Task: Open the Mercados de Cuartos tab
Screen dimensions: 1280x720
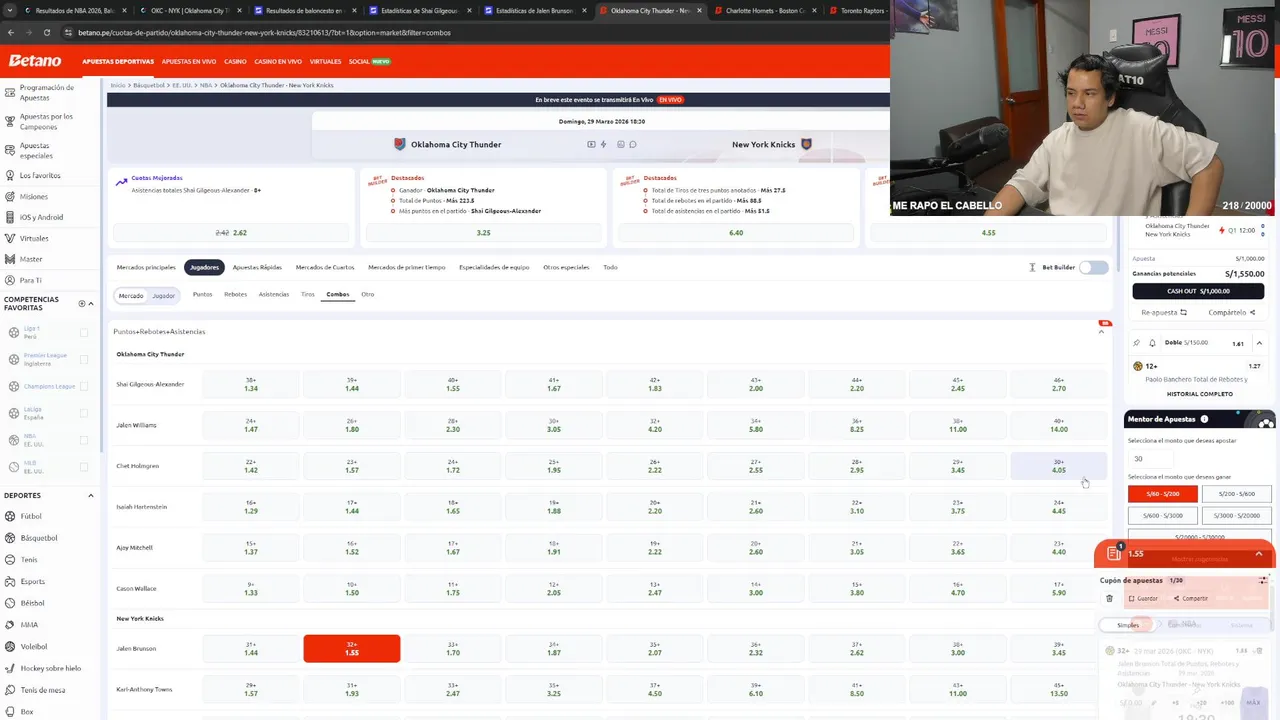Action: [x=325, y=267]
